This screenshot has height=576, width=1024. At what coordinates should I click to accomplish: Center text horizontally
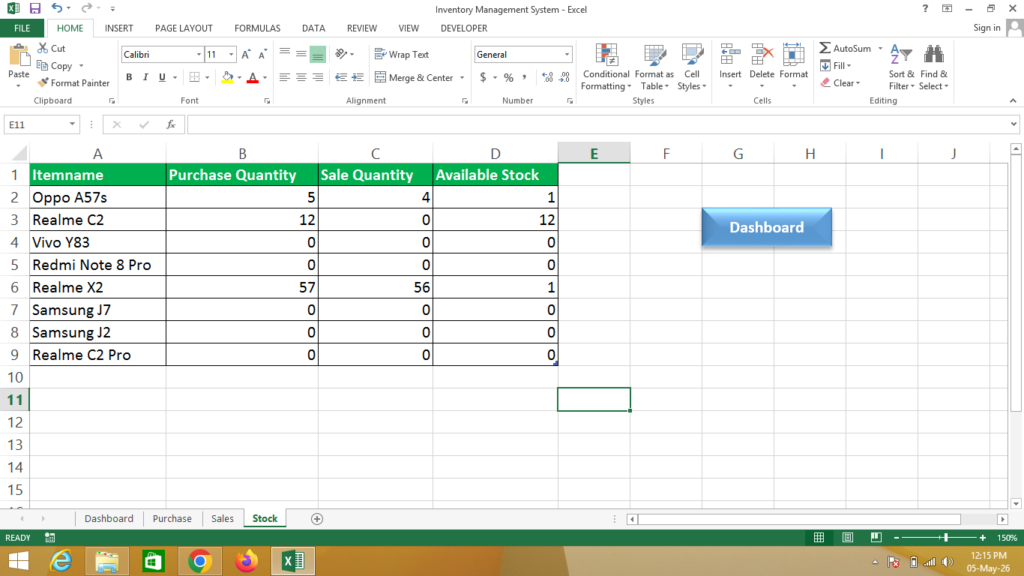[x=301, y=77]
